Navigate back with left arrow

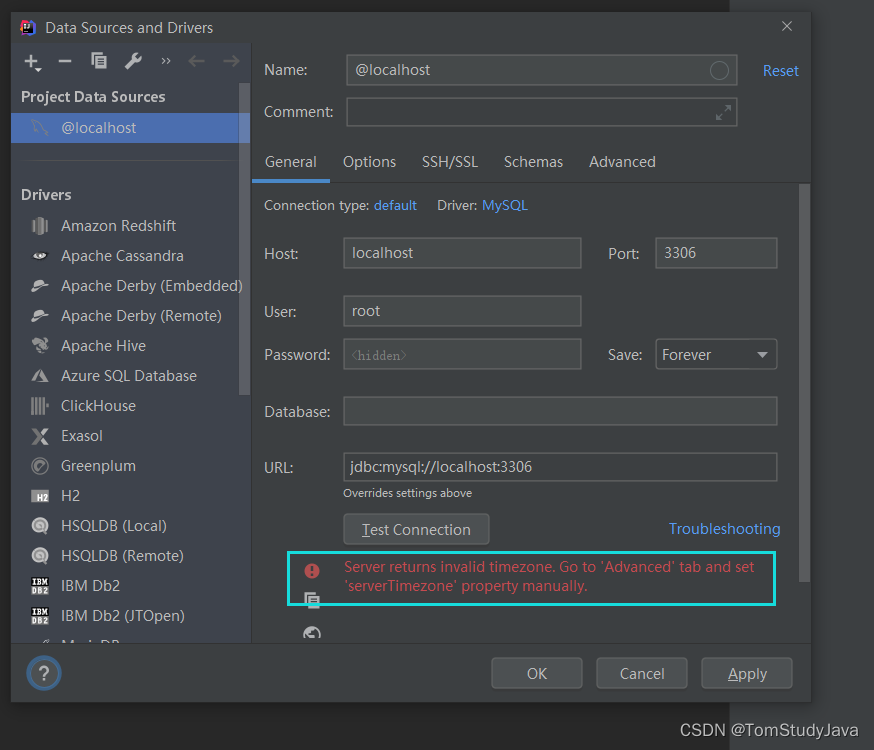click(x=196, y=61)
